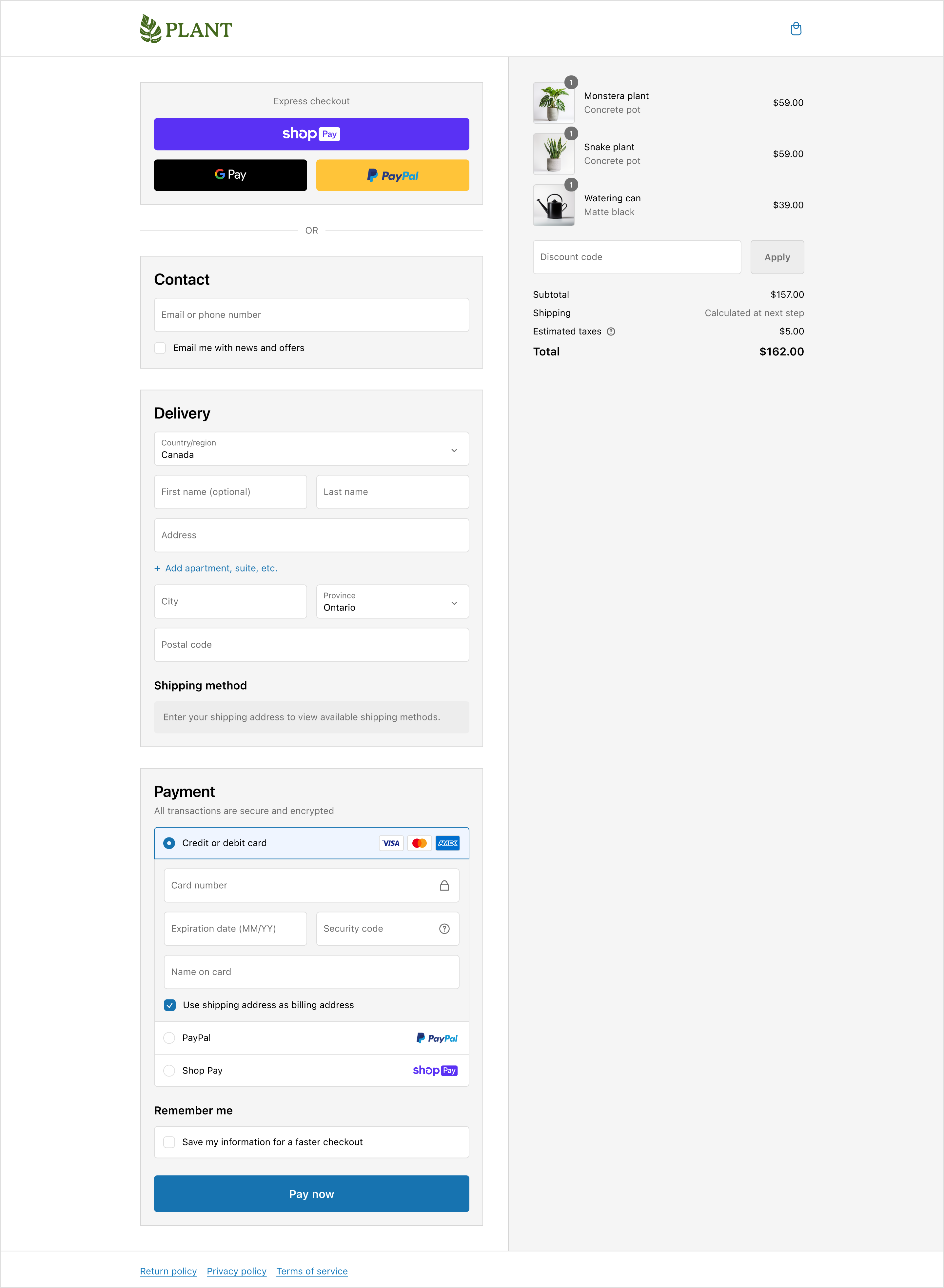Open the Return policy link

coord(168,1271)
